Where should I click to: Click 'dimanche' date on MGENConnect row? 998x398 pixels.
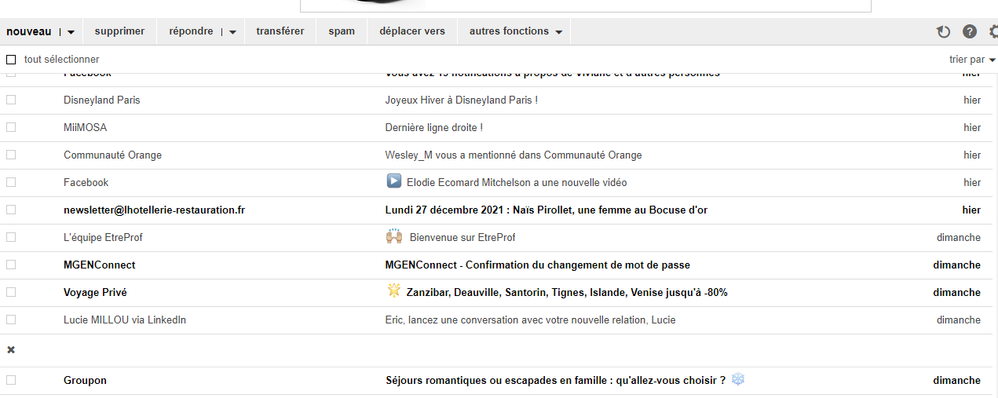coord(957,264)
